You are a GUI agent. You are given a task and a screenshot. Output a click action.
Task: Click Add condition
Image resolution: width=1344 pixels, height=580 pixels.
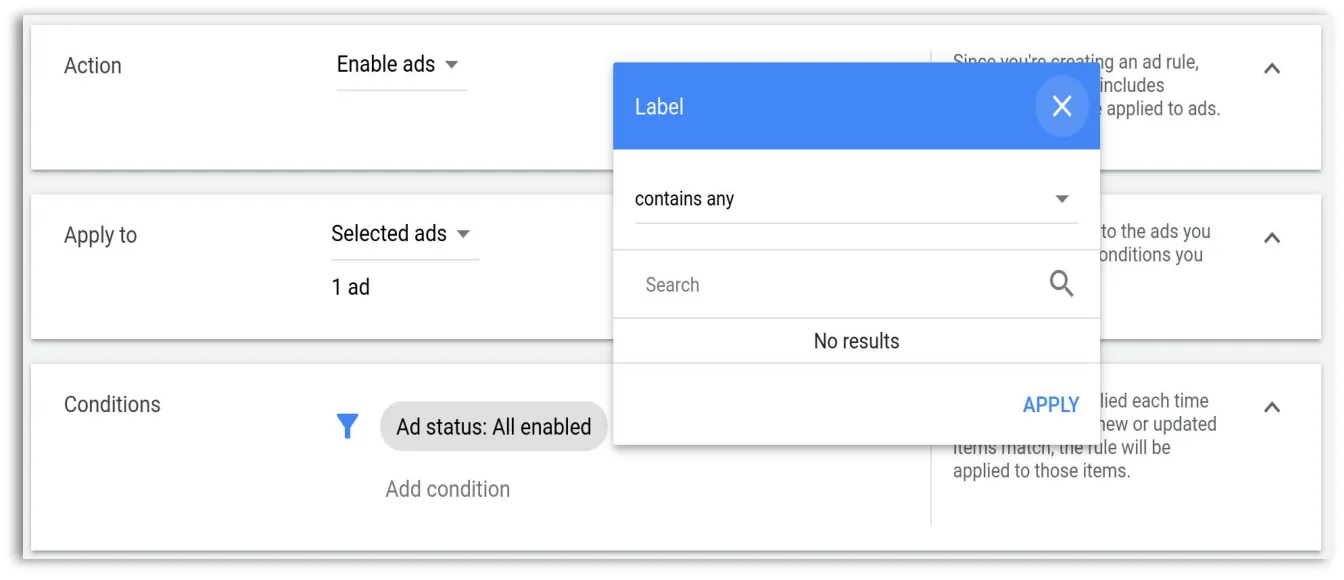point(448,489)
